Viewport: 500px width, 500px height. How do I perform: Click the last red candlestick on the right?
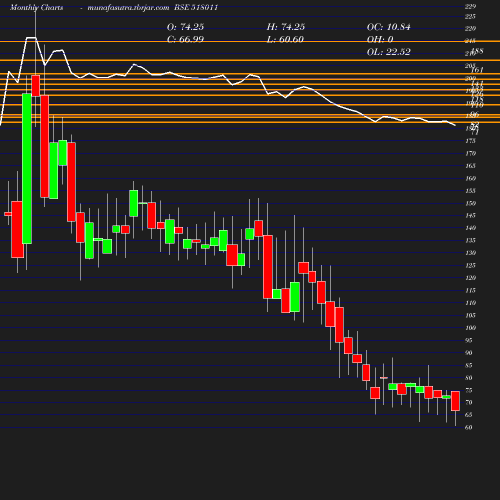click(455, 401)
